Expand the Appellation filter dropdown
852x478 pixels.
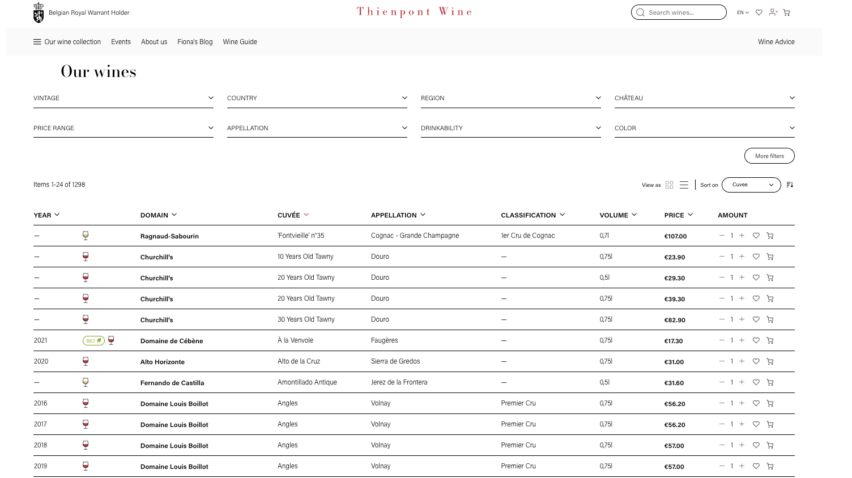point(317,128)
